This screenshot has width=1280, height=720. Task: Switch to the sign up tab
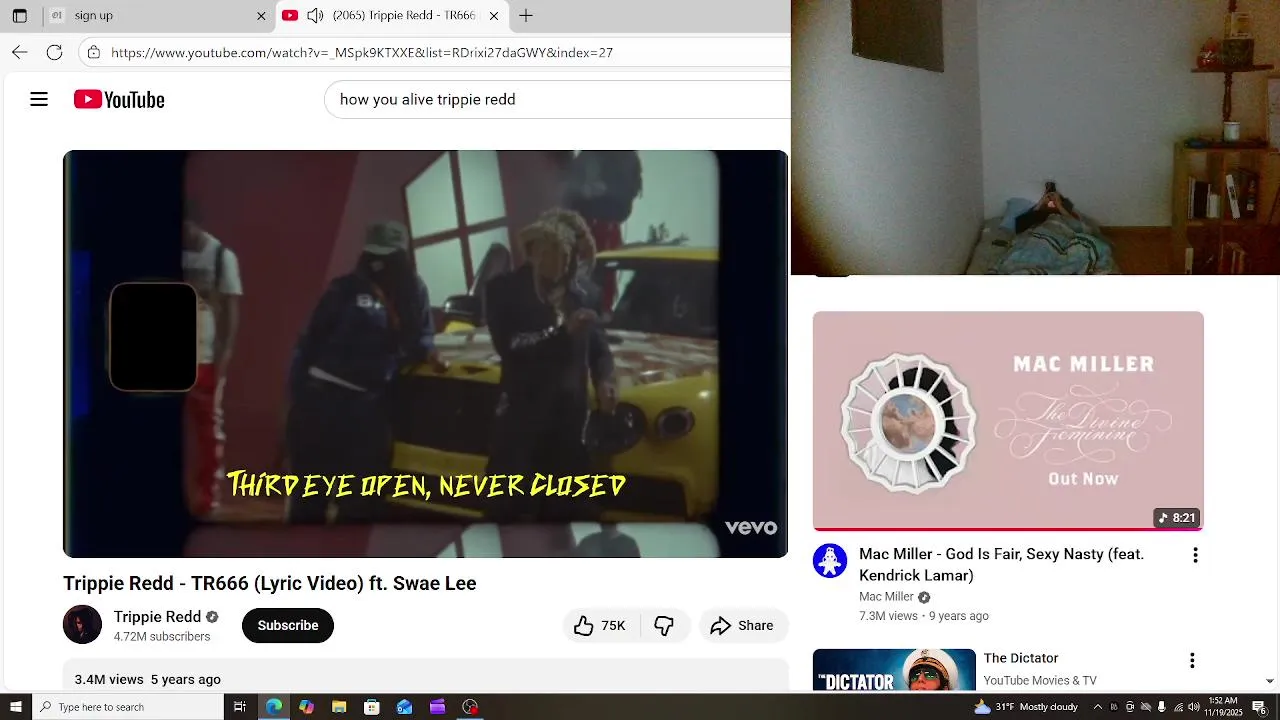(x=158, y=16)
